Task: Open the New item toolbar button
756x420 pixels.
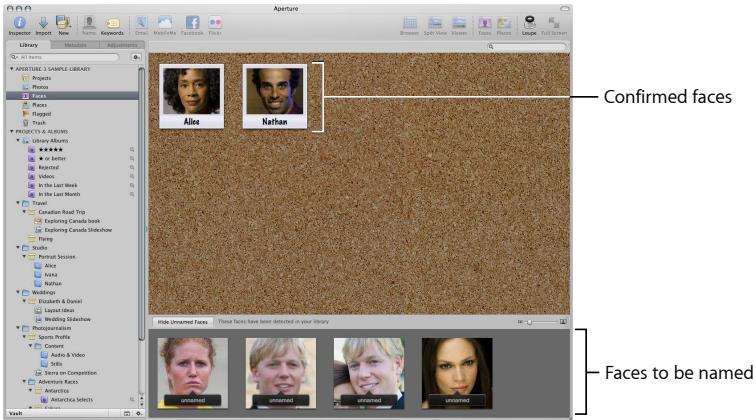Action: click(x=64, y=26)
